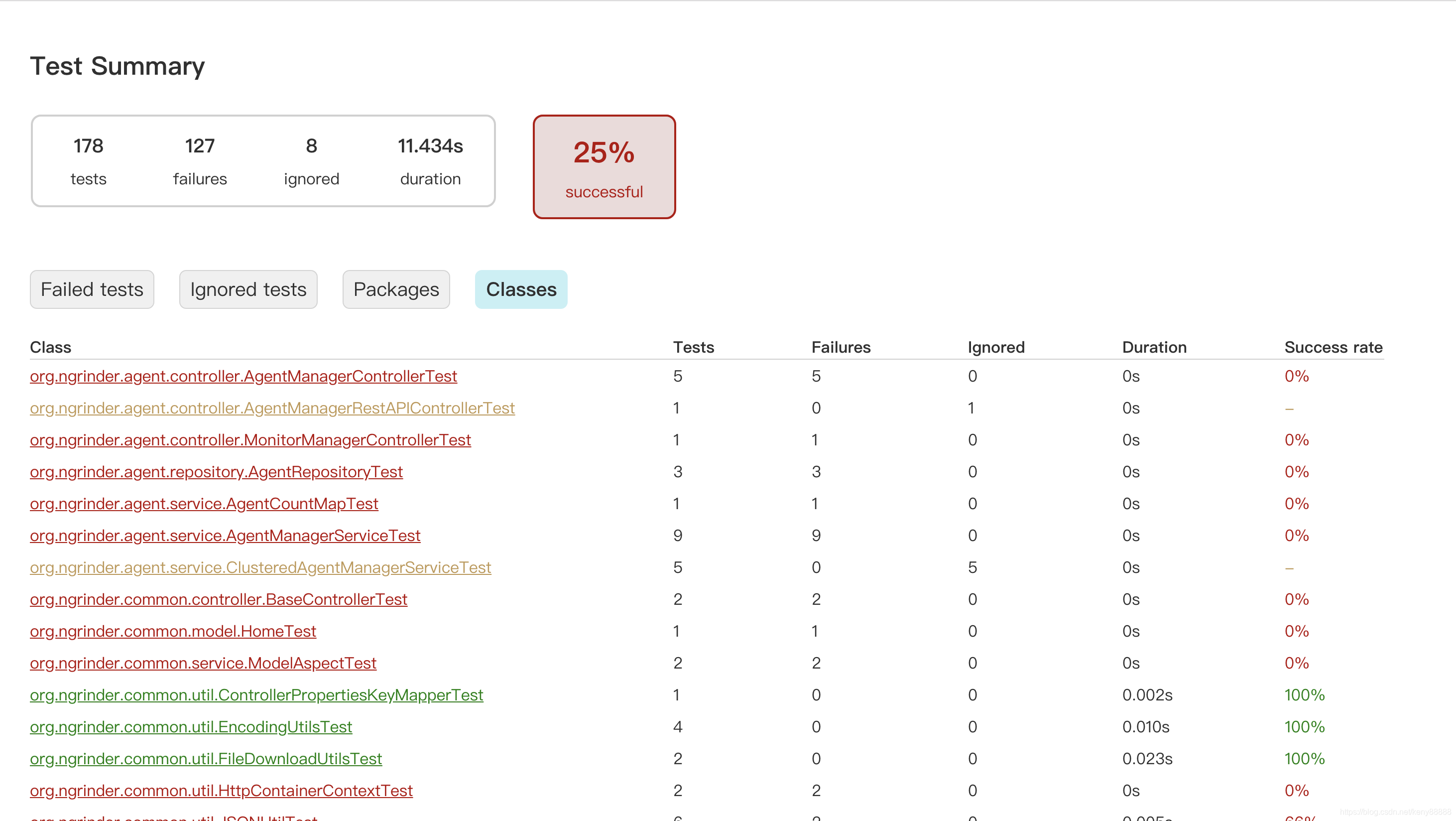Click the 25% successful summary box
Screen dimensions: 1456x821
pyautogui.click(x=604, y=167)
